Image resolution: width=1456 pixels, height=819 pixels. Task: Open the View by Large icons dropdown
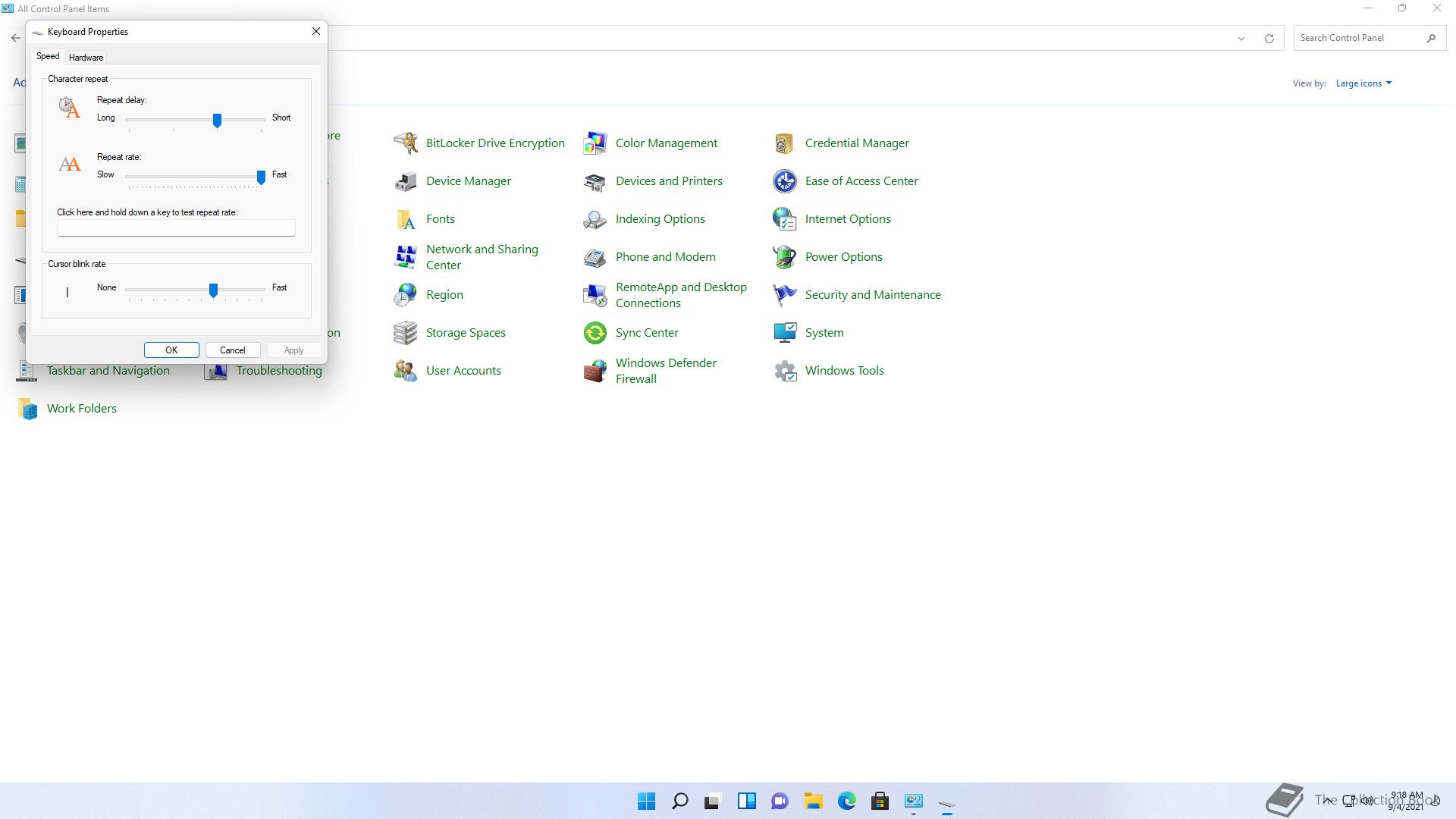[x=1363, y=83]
